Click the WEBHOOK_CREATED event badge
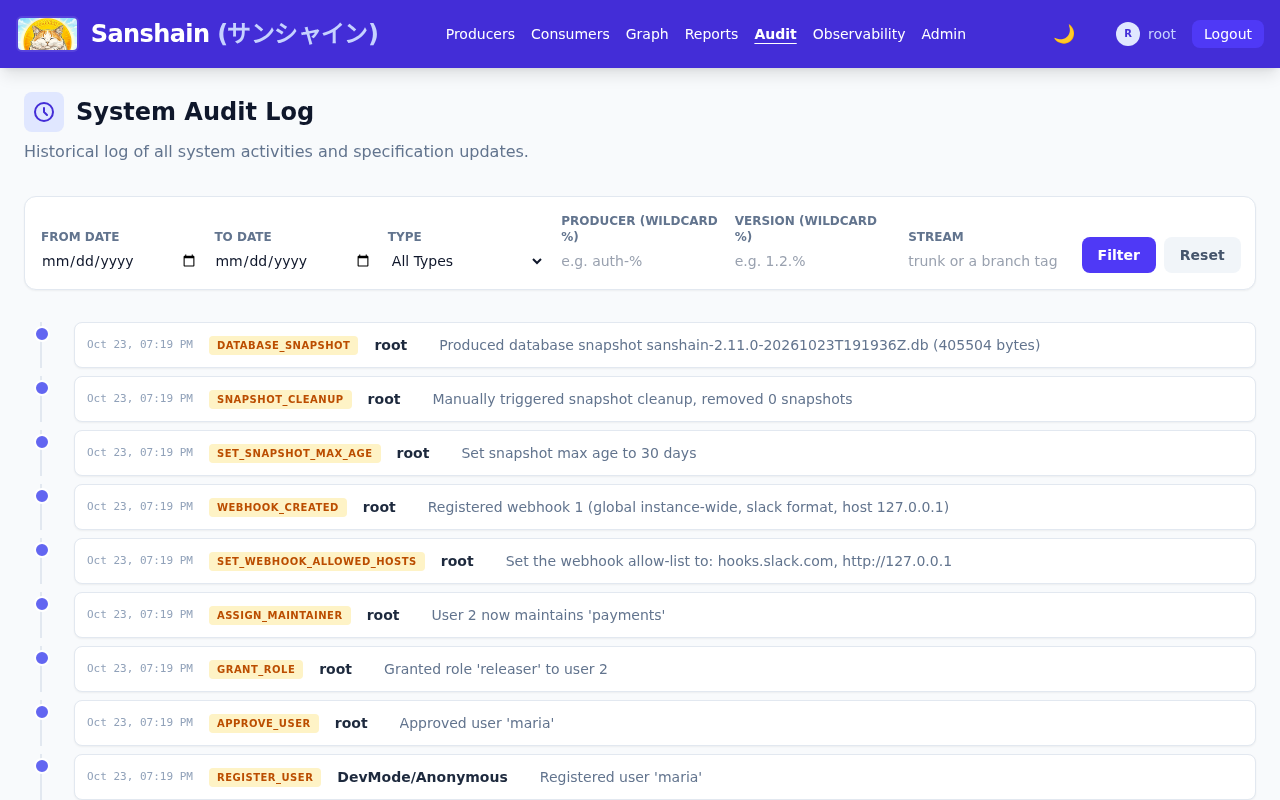The height and width of the screenshot is (800, 1280). [278, 507]
